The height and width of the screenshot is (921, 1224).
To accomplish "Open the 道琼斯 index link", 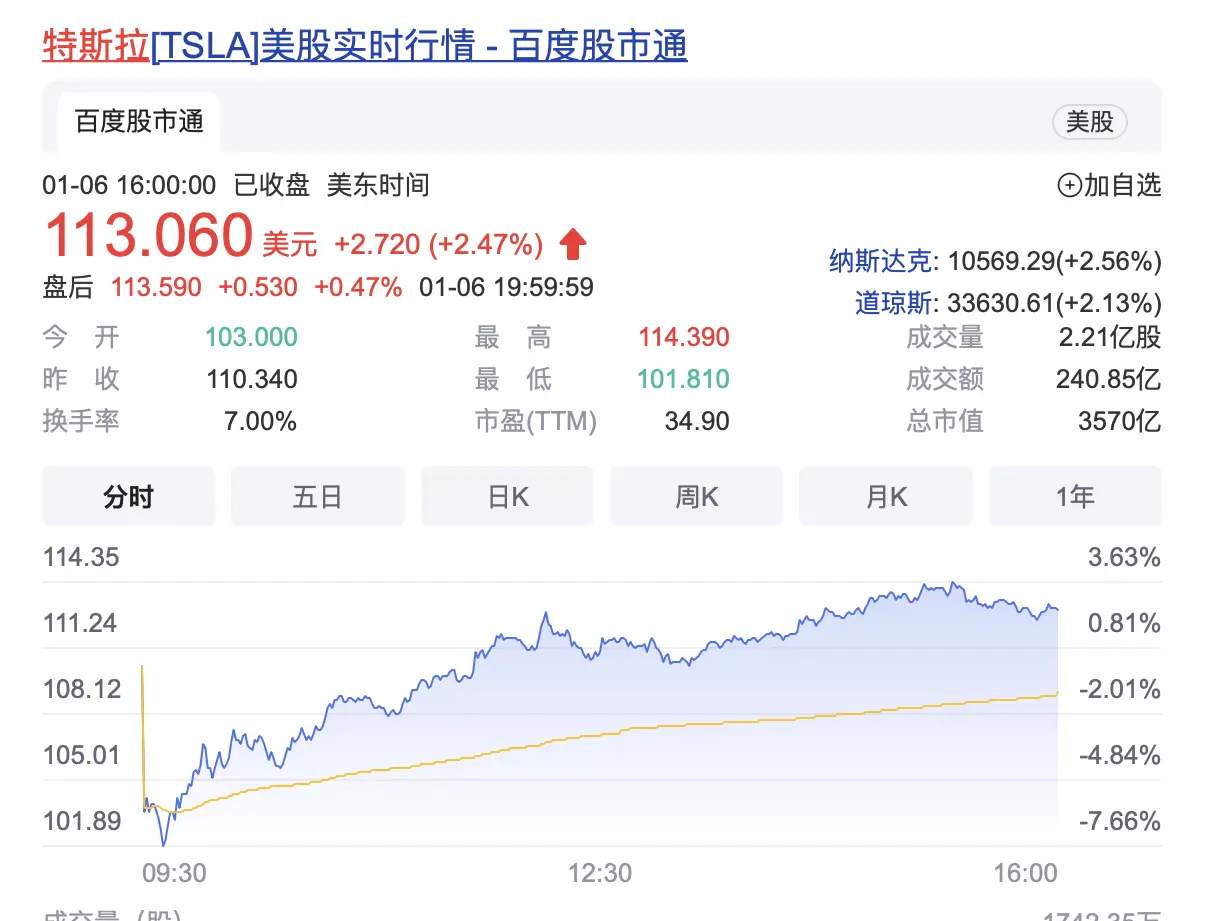I will point(897,302).
